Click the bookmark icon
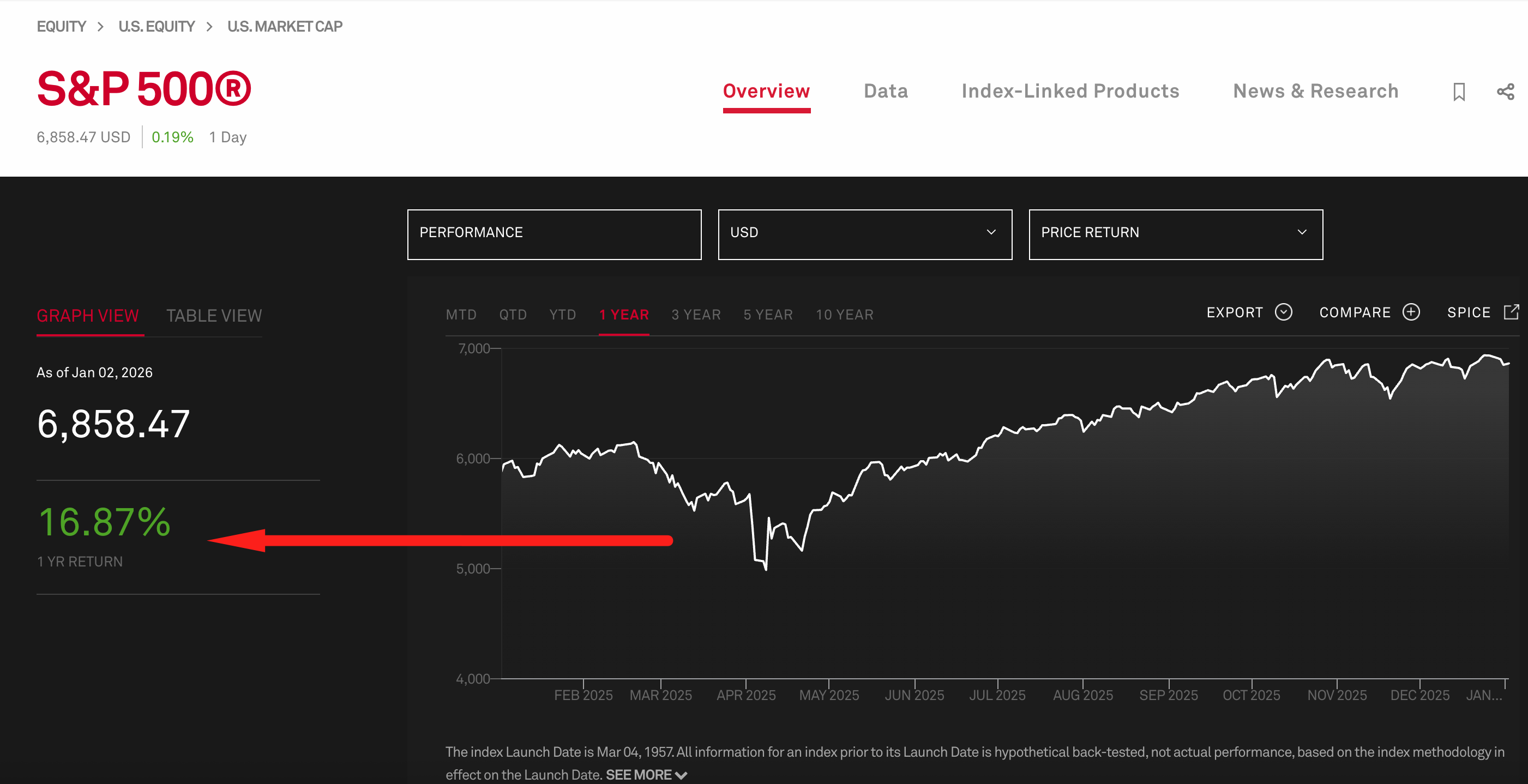The image size is (1528, 784). [x=1459, y=92]
